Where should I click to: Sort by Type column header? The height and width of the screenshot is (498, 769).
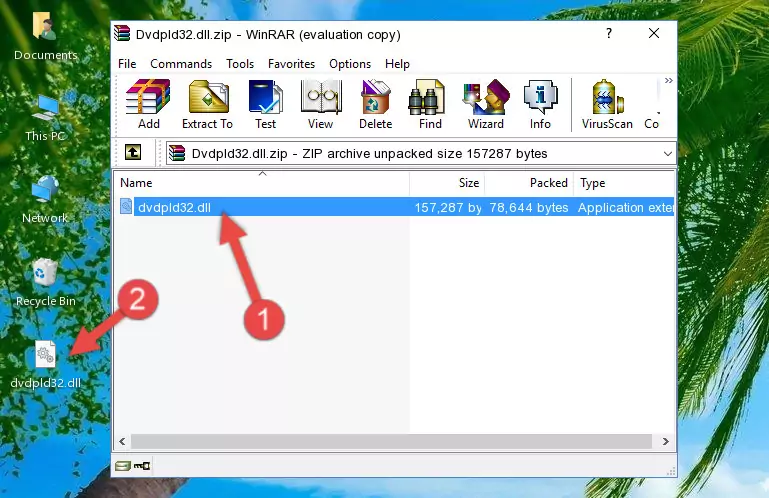pos(624,183)
